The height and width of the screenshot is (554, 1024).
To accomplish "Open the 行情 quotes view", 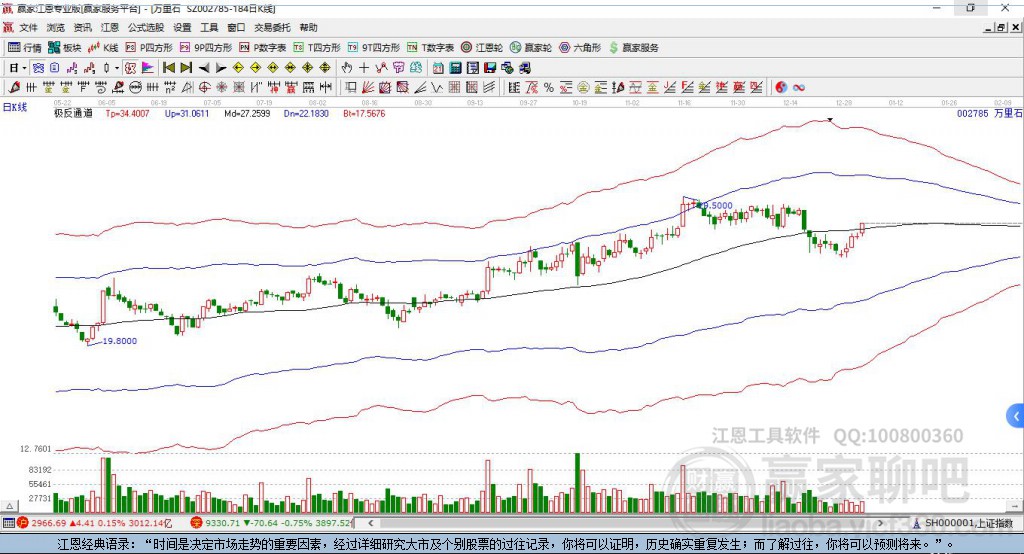I will 25,48.
